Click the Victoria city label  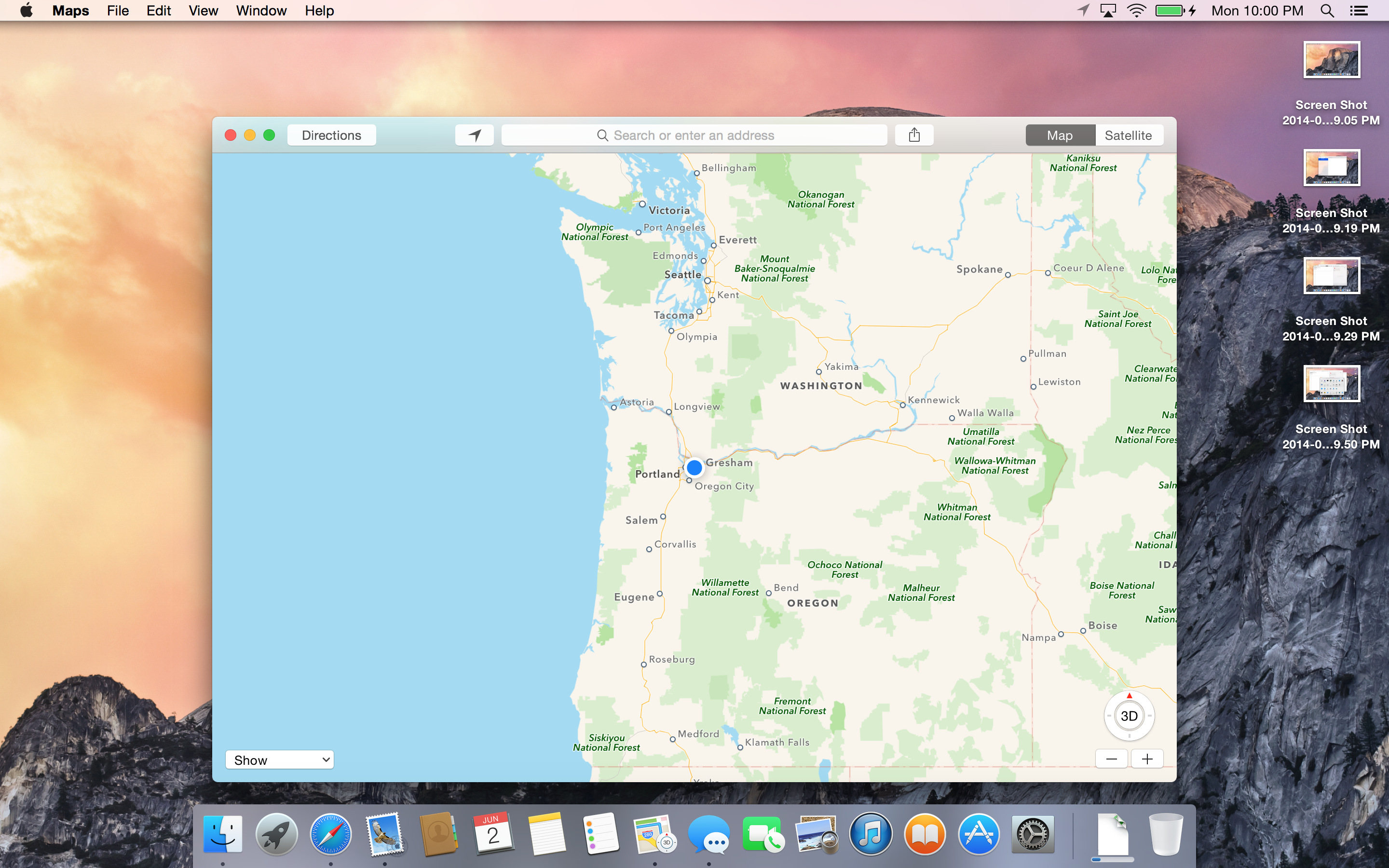click(x=669, y=210)
